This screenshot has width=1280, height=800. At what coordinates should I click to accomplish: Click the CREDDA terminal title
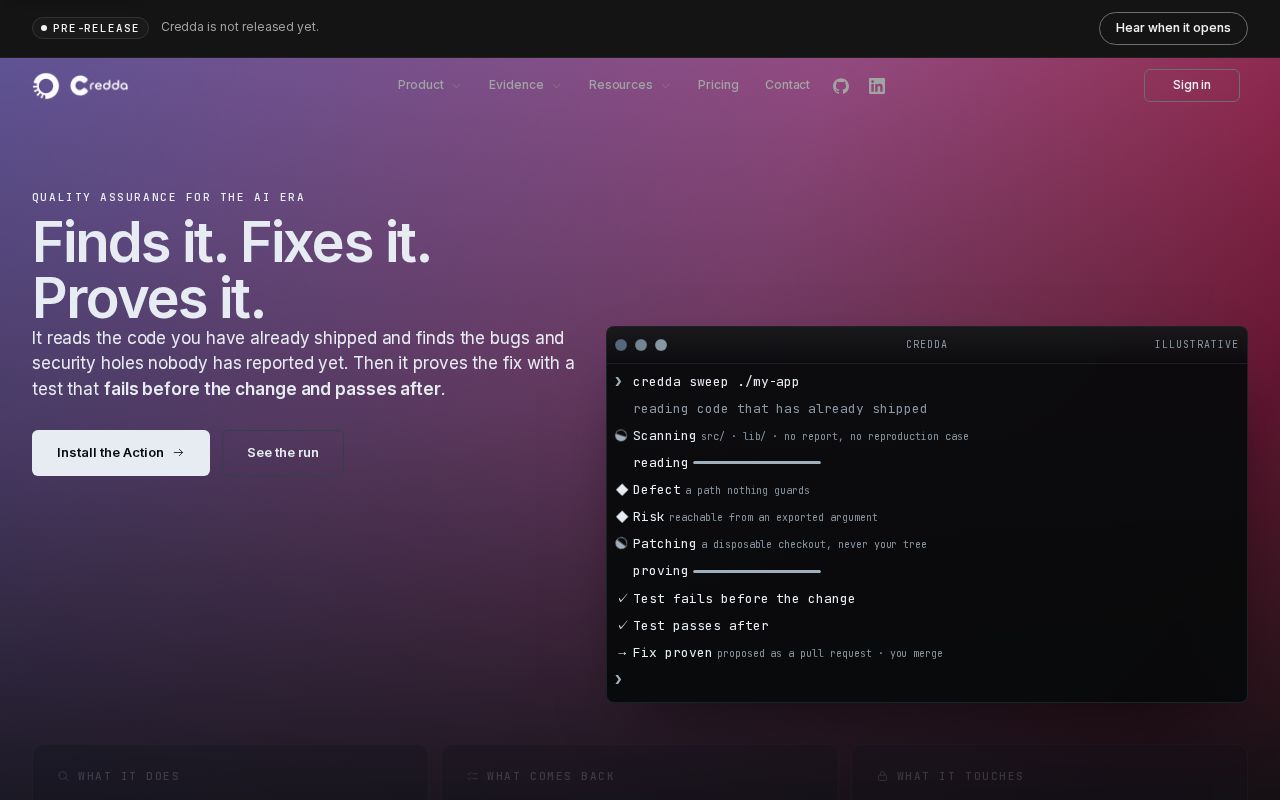tap(927, 345)
